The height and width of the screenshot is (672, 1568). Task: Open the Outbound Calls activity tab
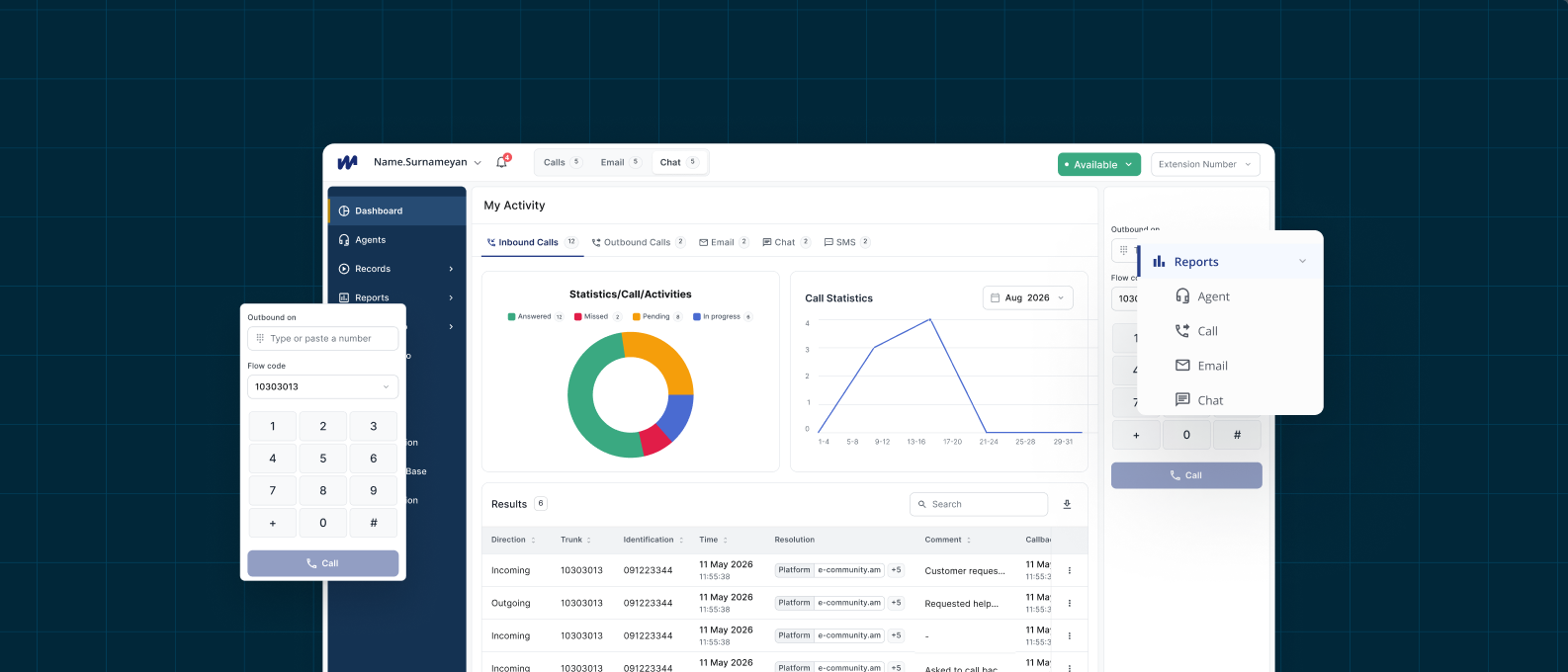[639, 242]
